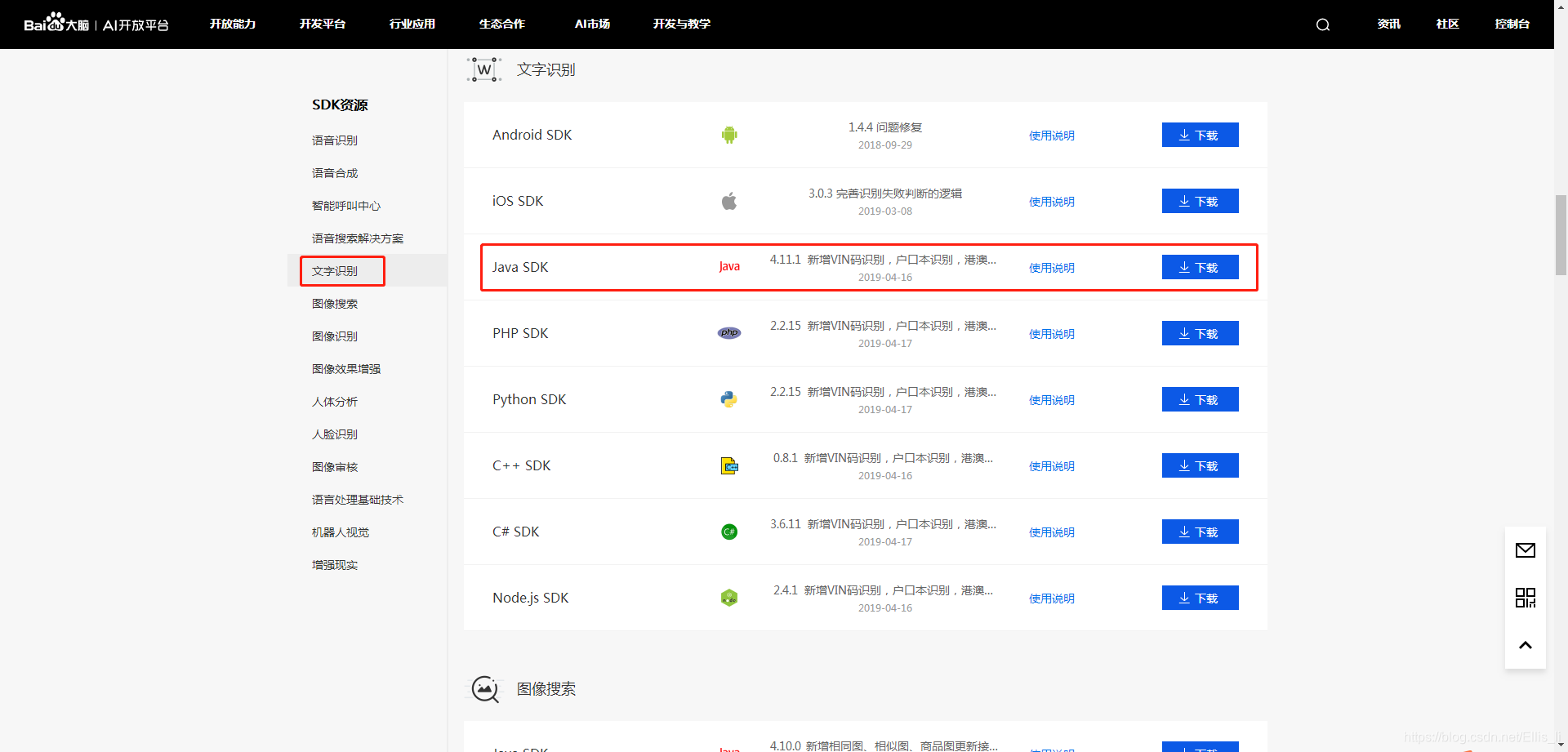Click the 图像搜索 section magnifier icon
Image resolution: width=1568 pixels, height=752 pixels.
point(485,689)
